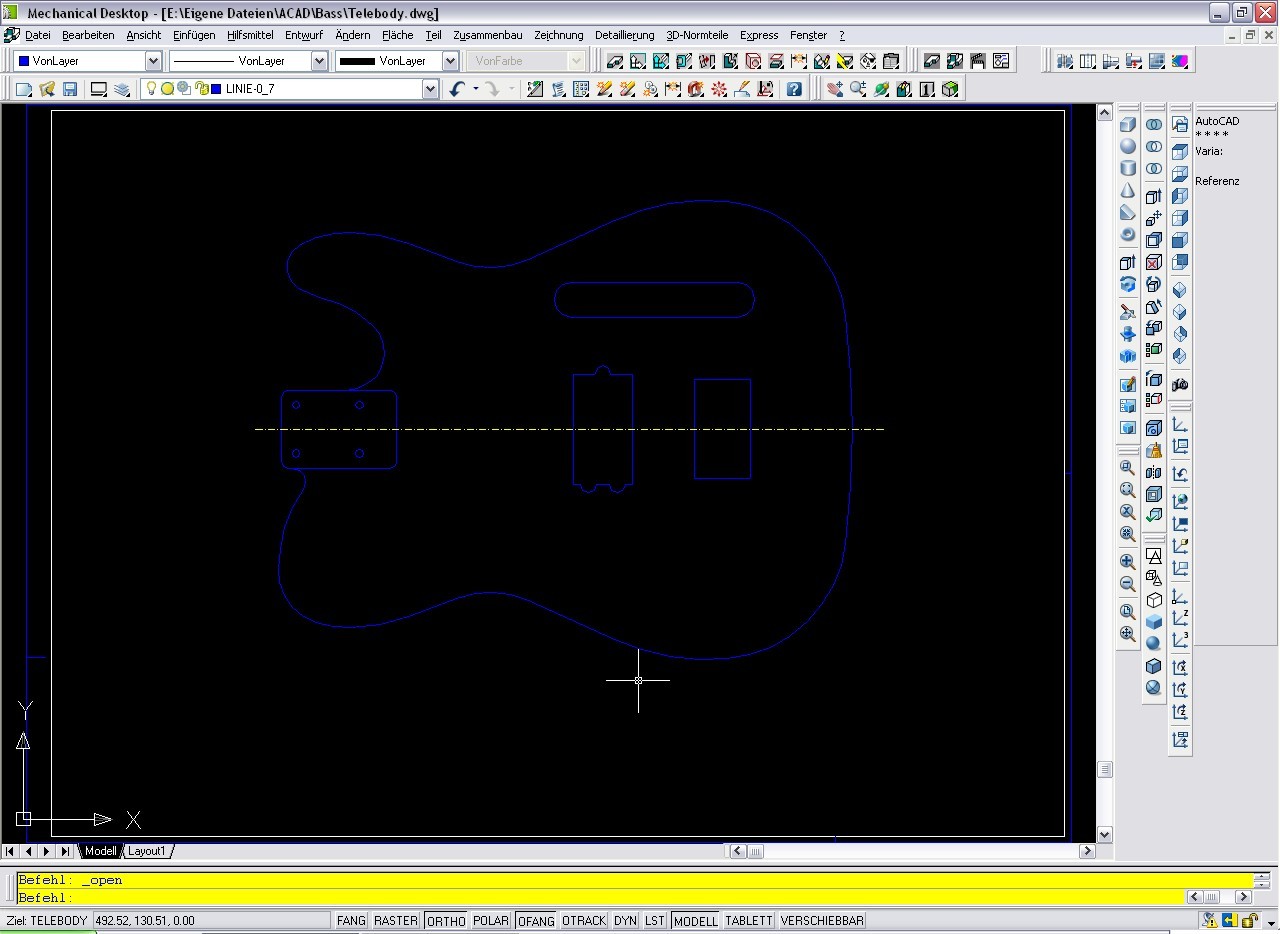Open the Bearbeiten menu

88,35
